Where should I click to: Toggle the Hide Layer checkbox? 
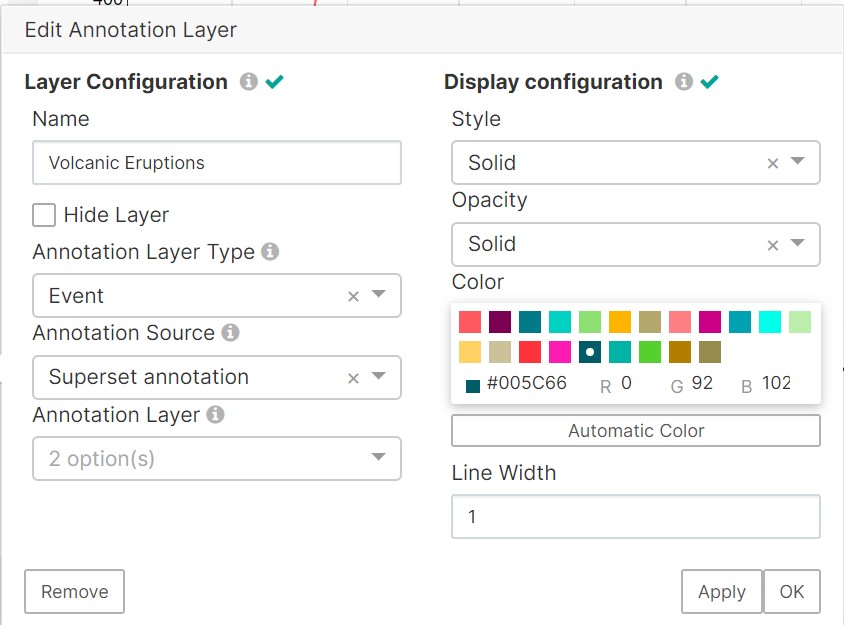pos(44,215)
